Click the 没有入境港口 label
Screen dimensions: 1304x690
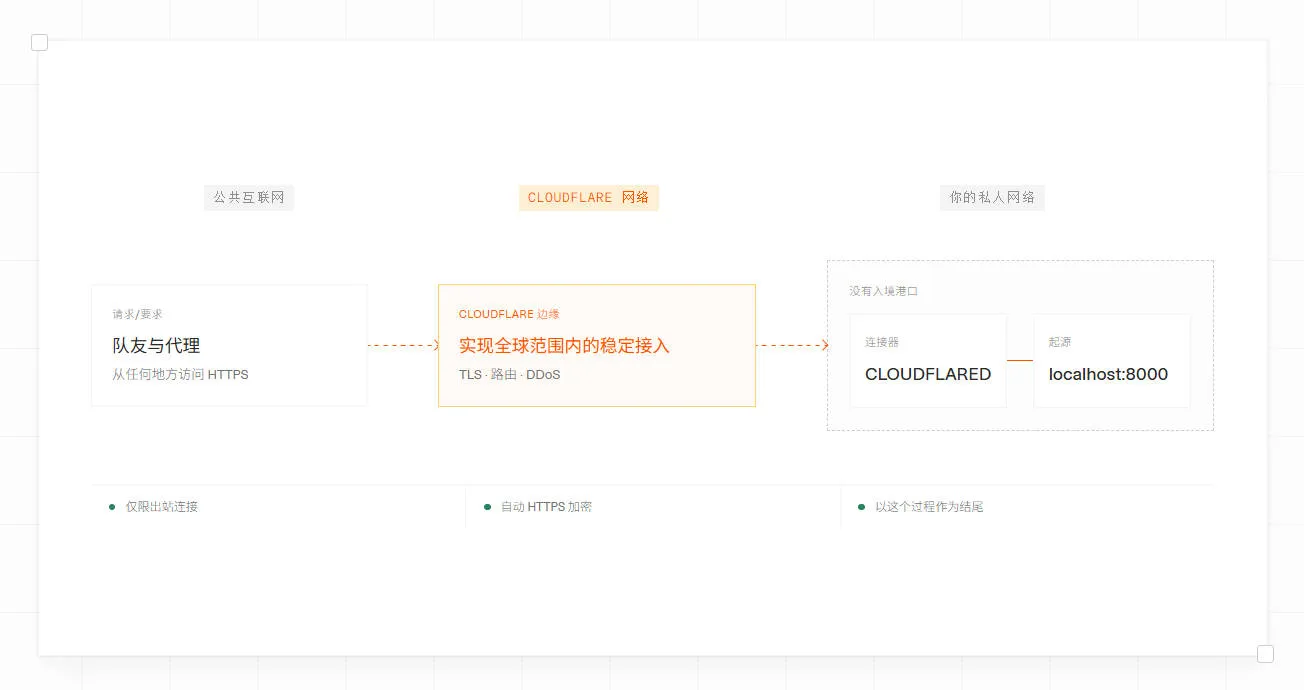883,291
